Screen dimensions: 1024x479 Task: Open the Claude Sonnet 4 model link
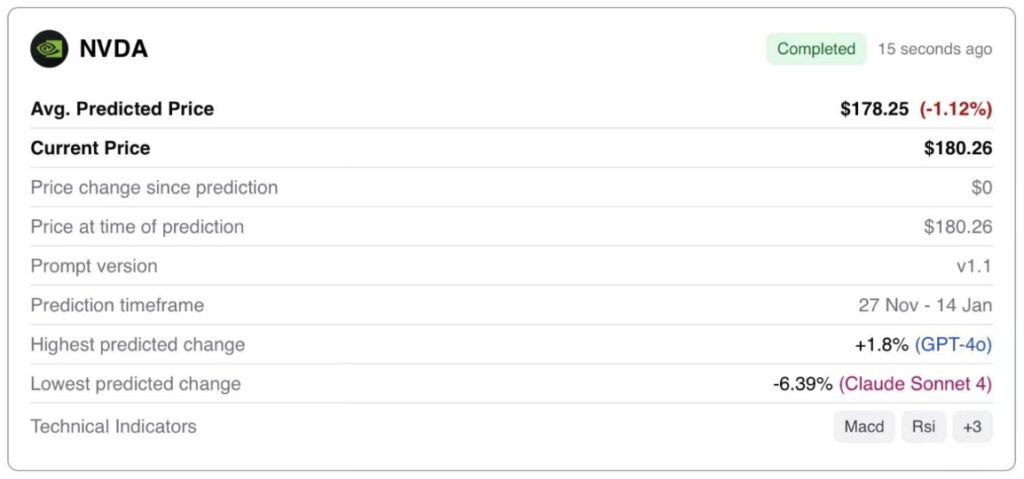[915, 384]
